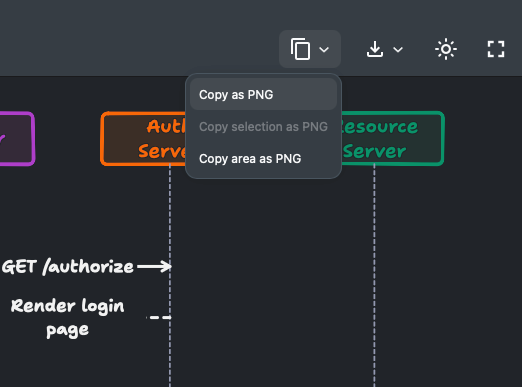522x387 pixels.
Task: Toggle light theme with sun icon
Action: 446,49
